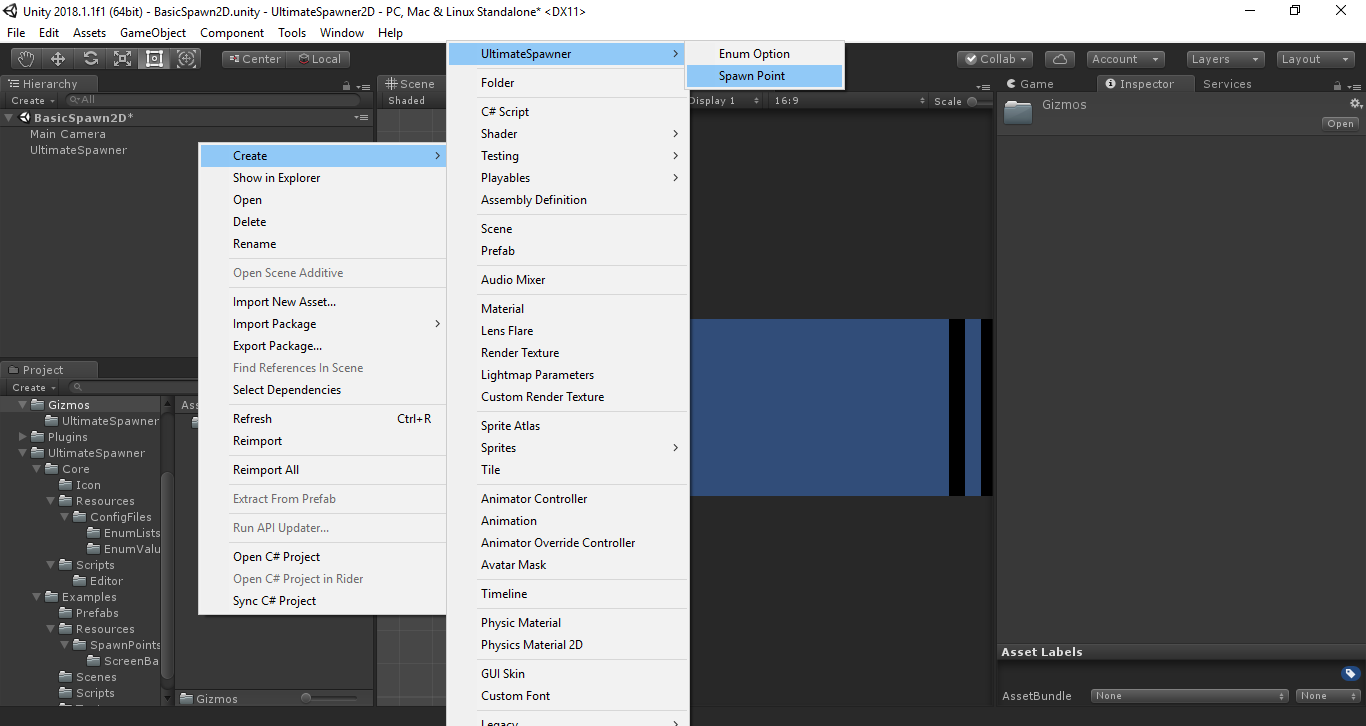Collapse the Core folder arrow
This screenshot has width=1366, height=726.
38,469
